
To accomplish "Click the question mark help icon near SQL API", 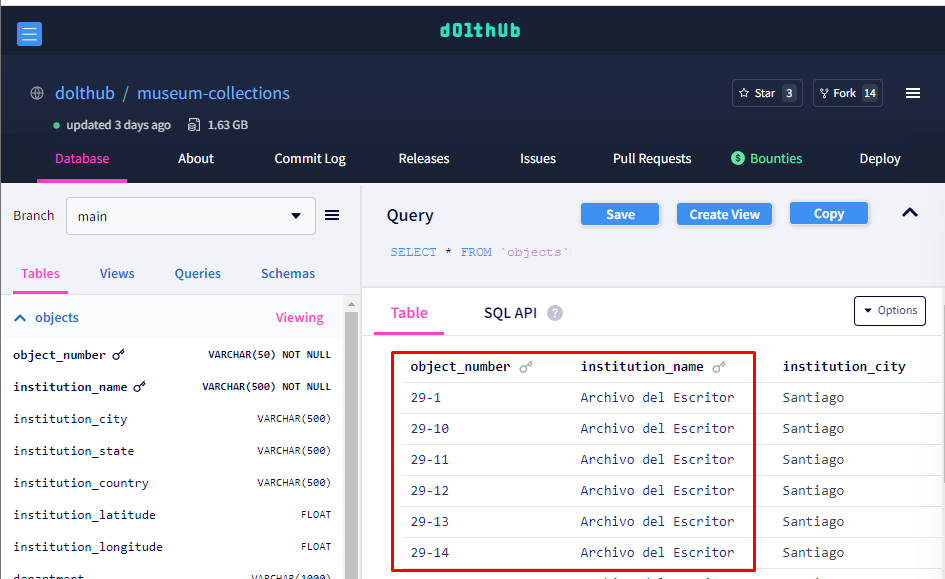I will [x=555, y=312].
